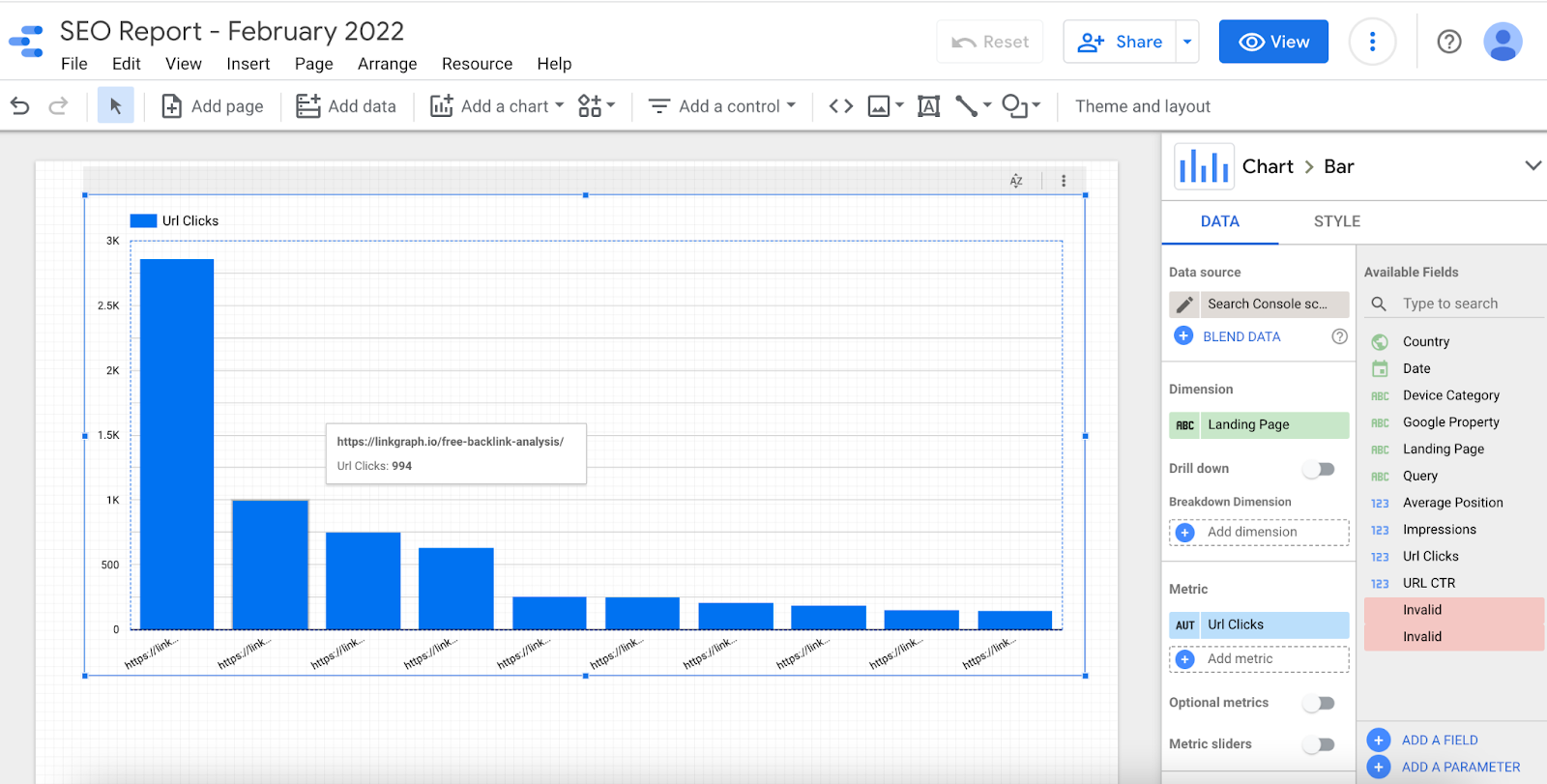Open the Page menu

(314, 64)
